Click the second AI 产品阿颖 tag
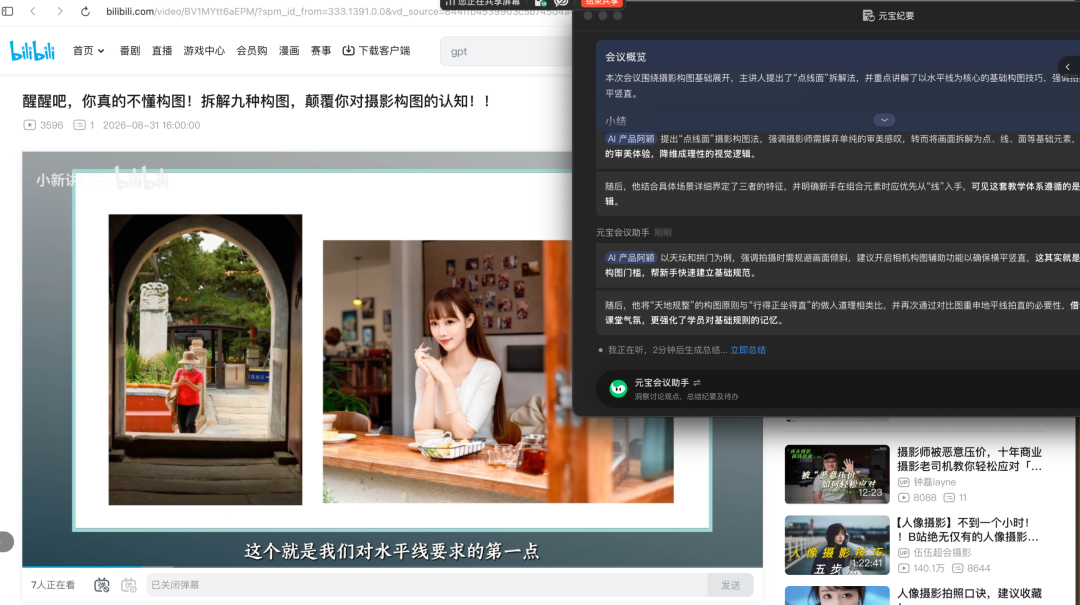This screenshot has width=1080, height=605. (630, 258)
